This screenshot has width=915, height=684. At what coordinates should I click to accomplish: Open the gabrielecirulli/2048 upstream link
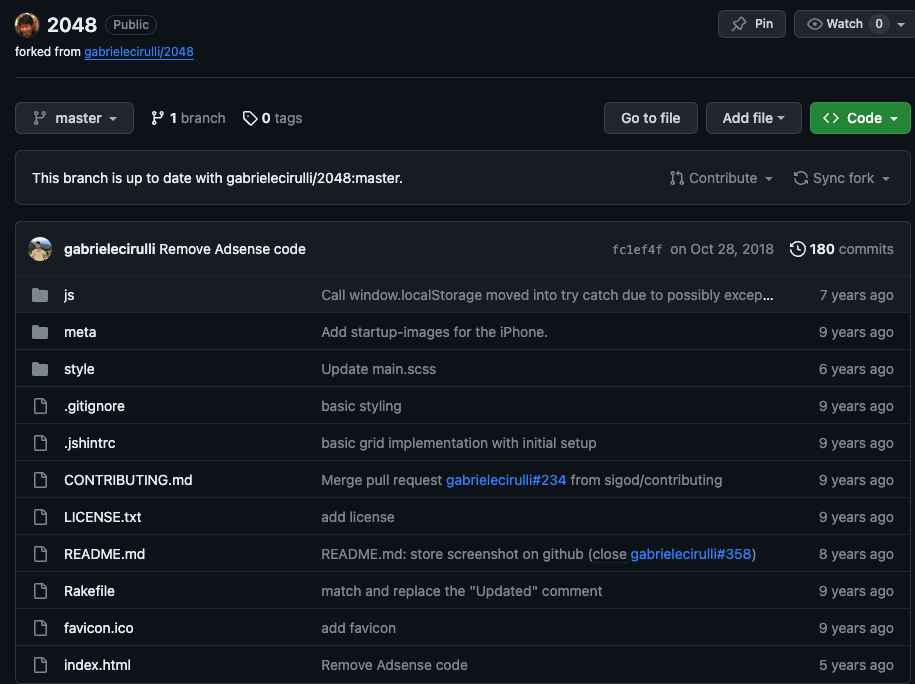pos(139,51)
